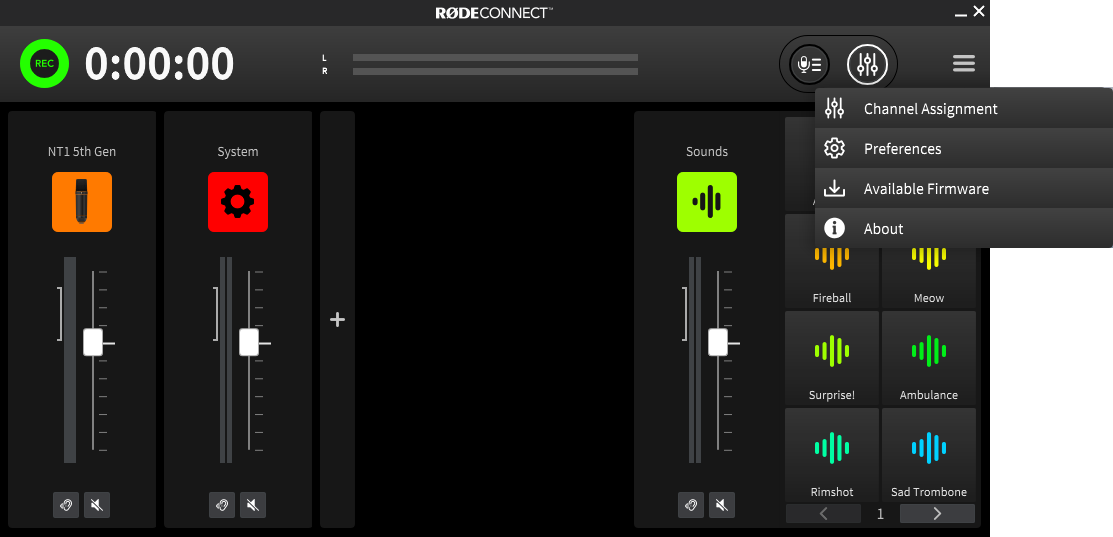The image size is (1113, 537).
Task: Open the hamburger main menu
Action: click(x=963, y=64)
